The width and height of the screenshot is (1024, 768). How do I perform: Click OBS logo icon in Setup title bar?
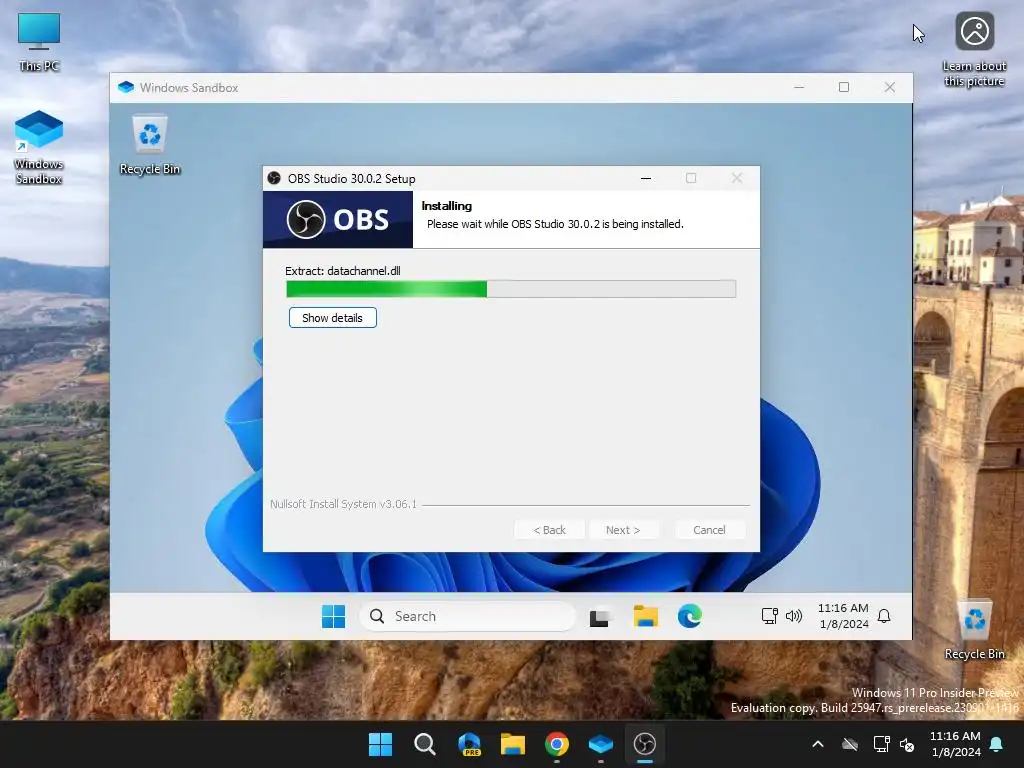[274, 178]
